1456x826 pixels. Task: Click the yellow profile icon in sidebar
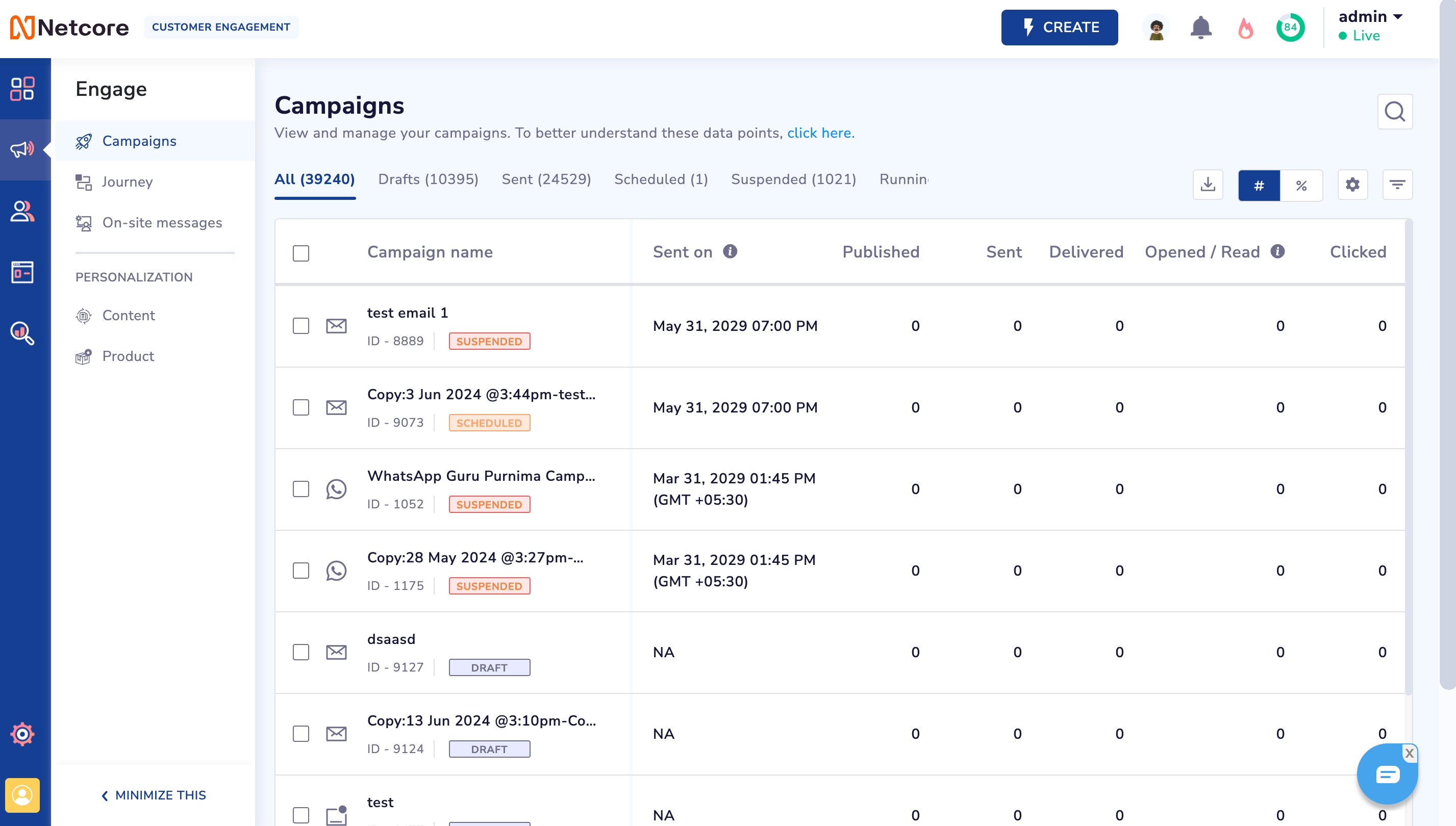(22, 795)
